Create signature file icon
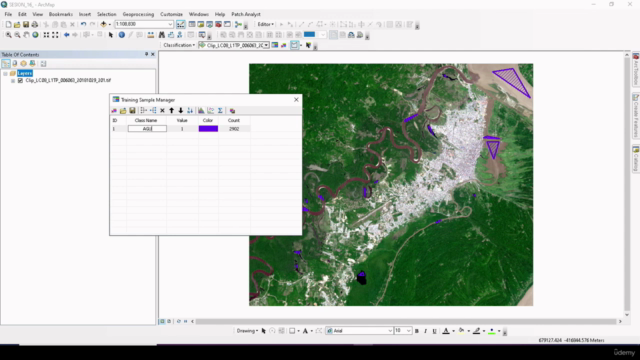The height and width of the screenshot is (360, 640). click(232, 111)
